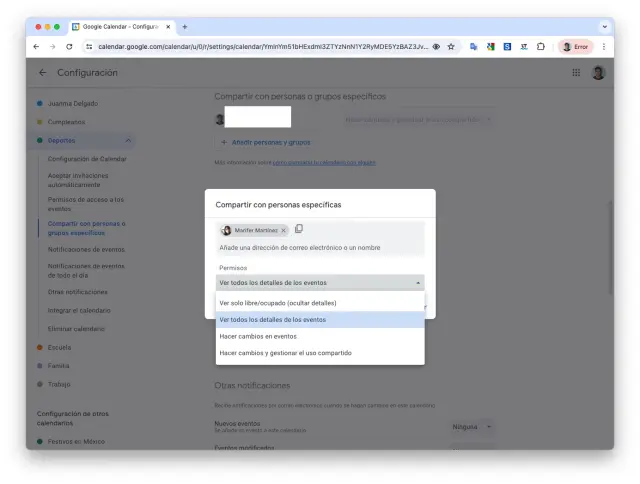This screenshot has height=484, width=640.
Task: Click the copy icon beside Marifer Martinez chip
Action: [299, 229]
